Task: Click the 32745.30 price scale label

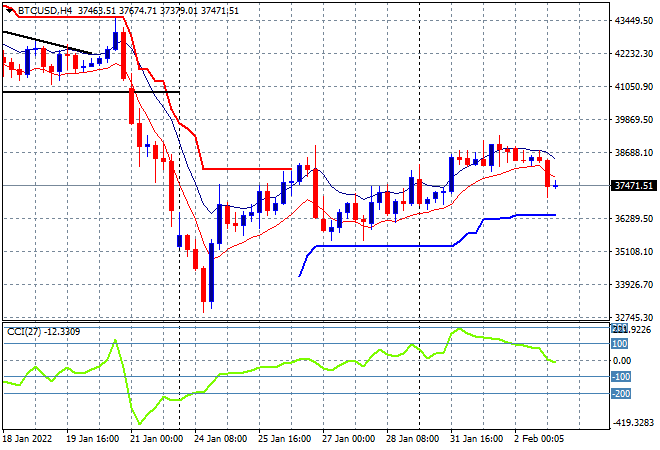Action: (x=633, y=317)
